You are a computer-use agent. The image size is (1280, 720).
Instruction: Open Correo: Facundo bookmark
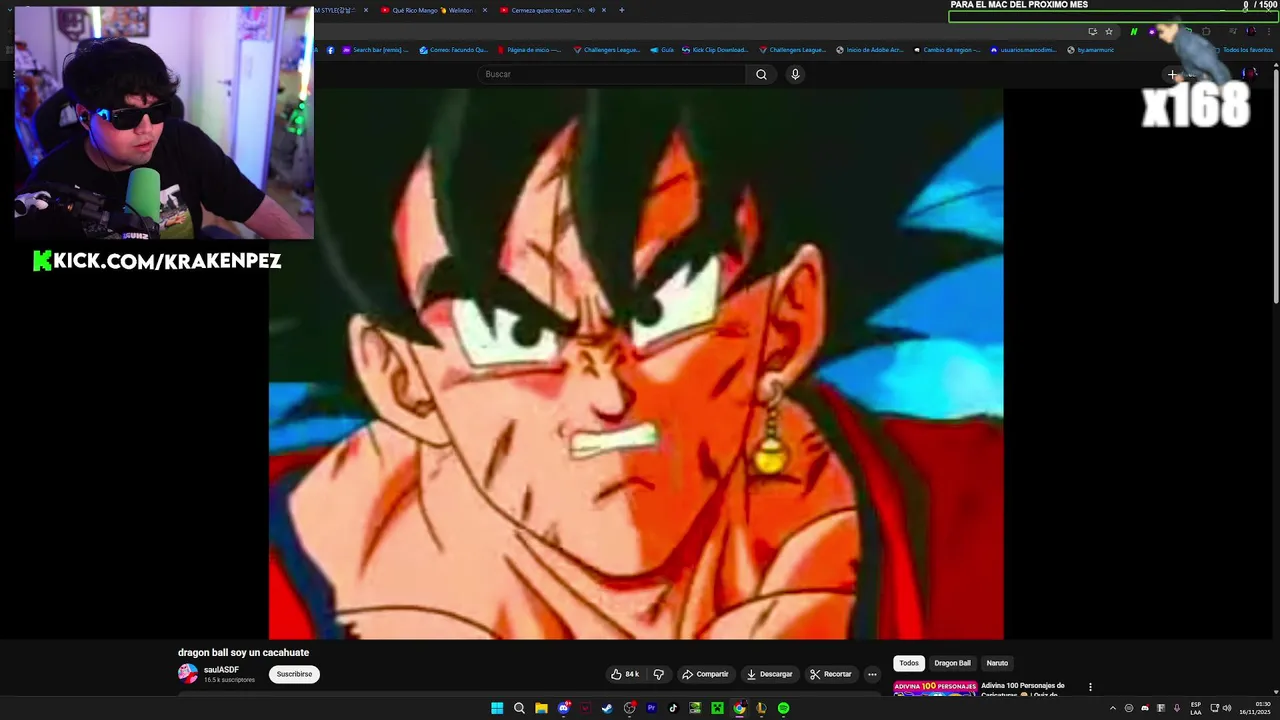click(454, 50)
